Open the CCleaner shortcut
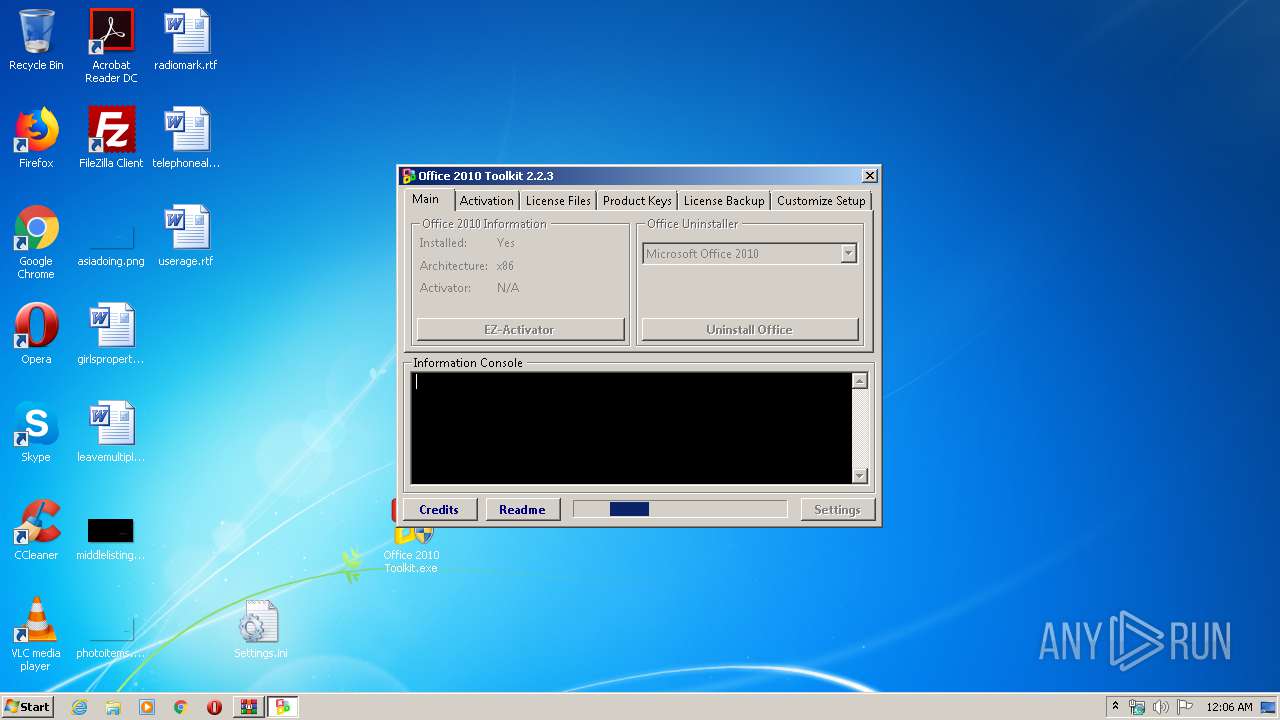This screenshot has height=720, width=1280. tap(36, 531)
